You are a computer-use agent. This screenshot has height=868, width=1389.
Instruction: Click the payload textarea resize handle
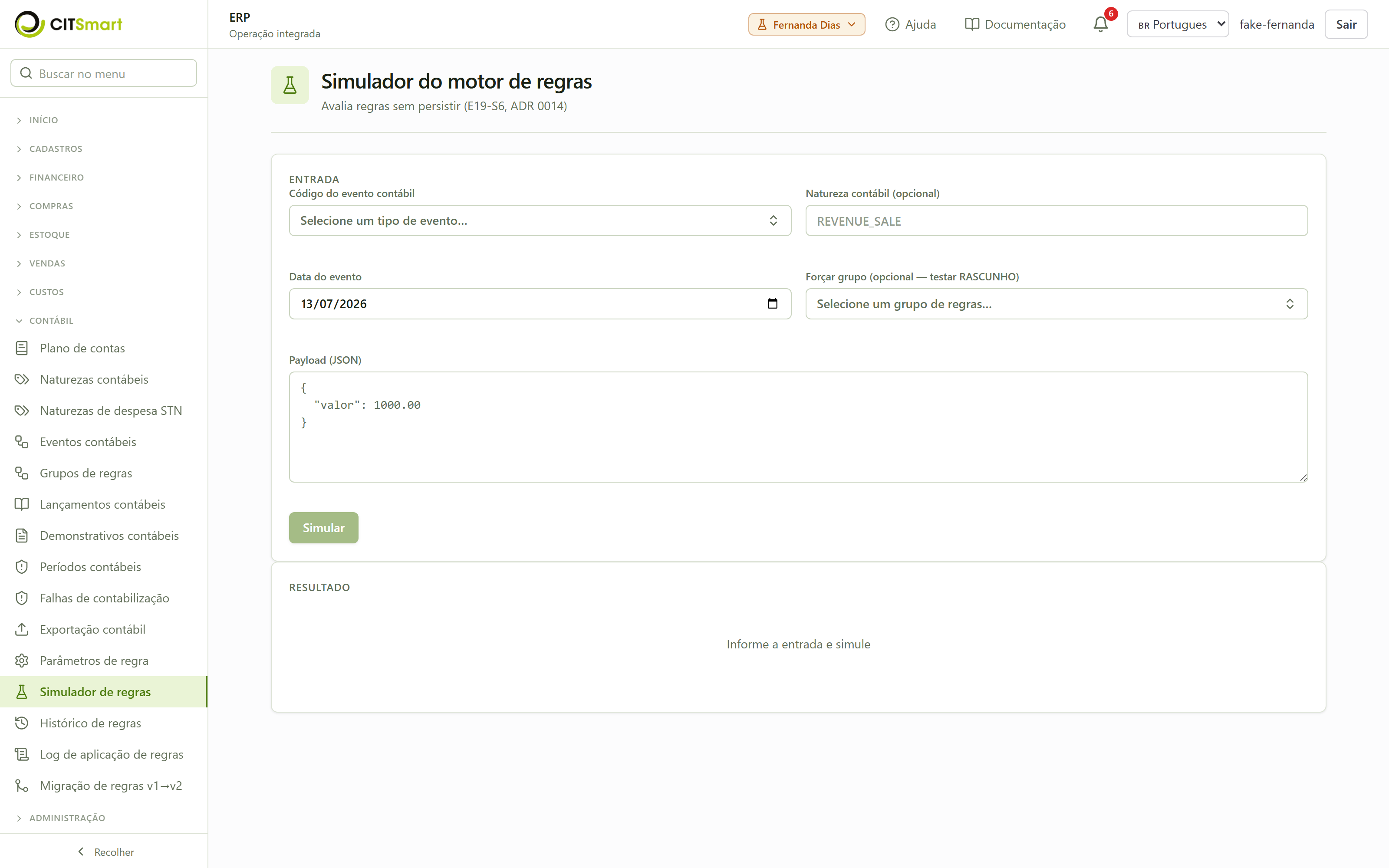pos(1303,478)
